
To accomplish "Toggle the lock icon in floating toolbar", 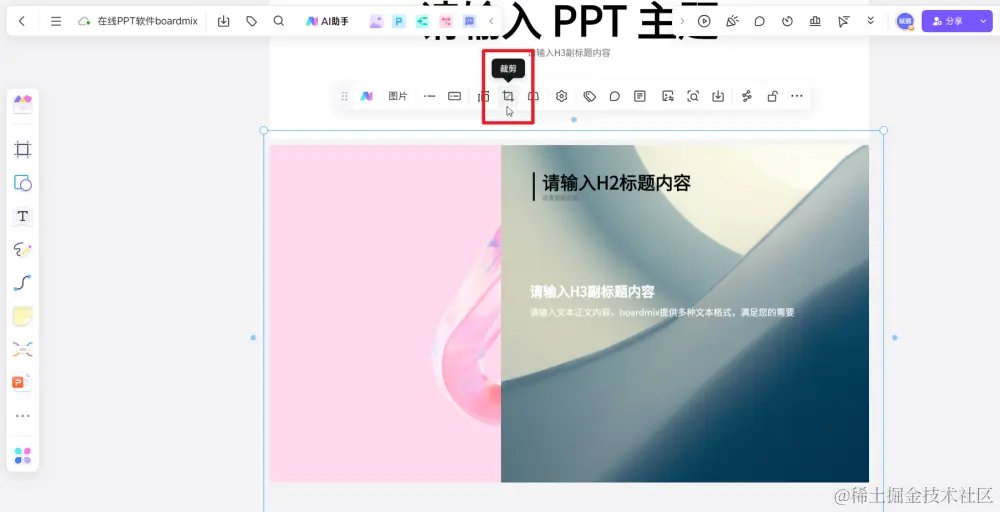I will pyautogui.click(x=772, y=96).
